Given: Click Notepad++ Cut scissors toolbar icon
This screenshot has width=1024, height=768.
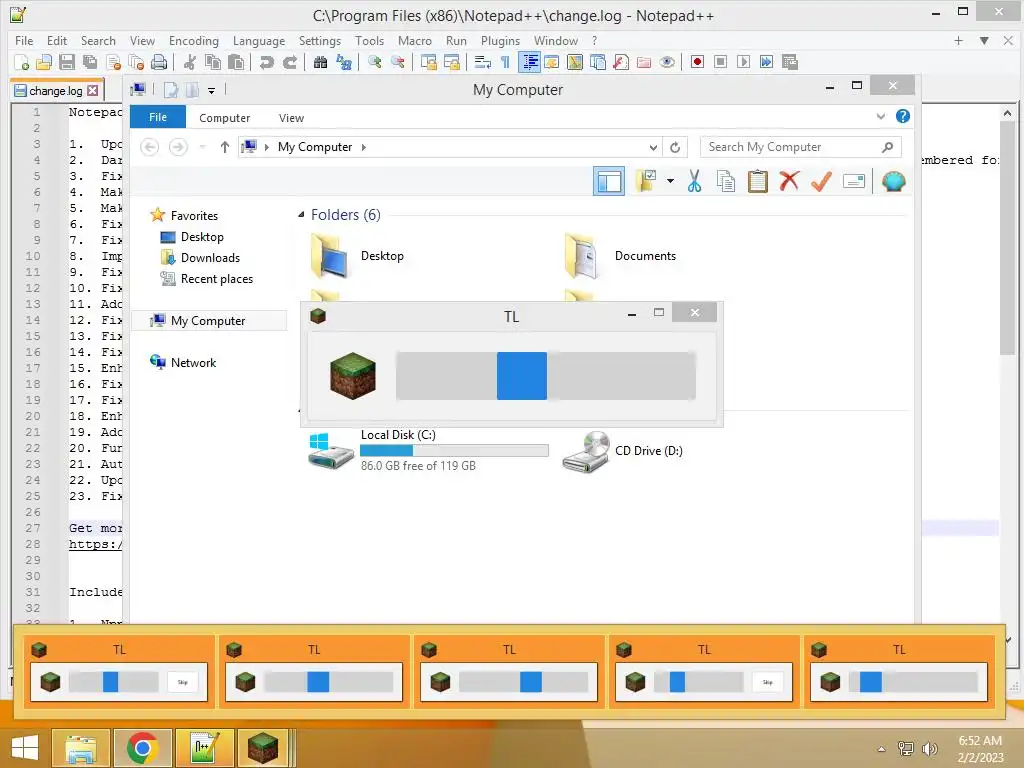Looking at the screenshot, I should point(189,62).
